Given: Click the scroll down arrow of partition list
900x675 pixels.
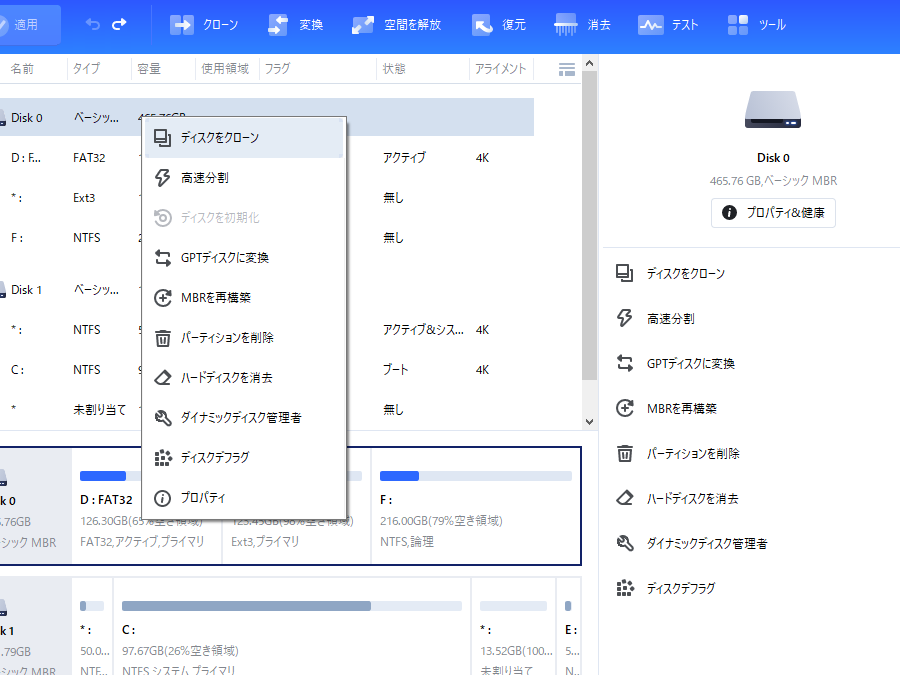Looking at the screenshot, I should coord(589,422).
